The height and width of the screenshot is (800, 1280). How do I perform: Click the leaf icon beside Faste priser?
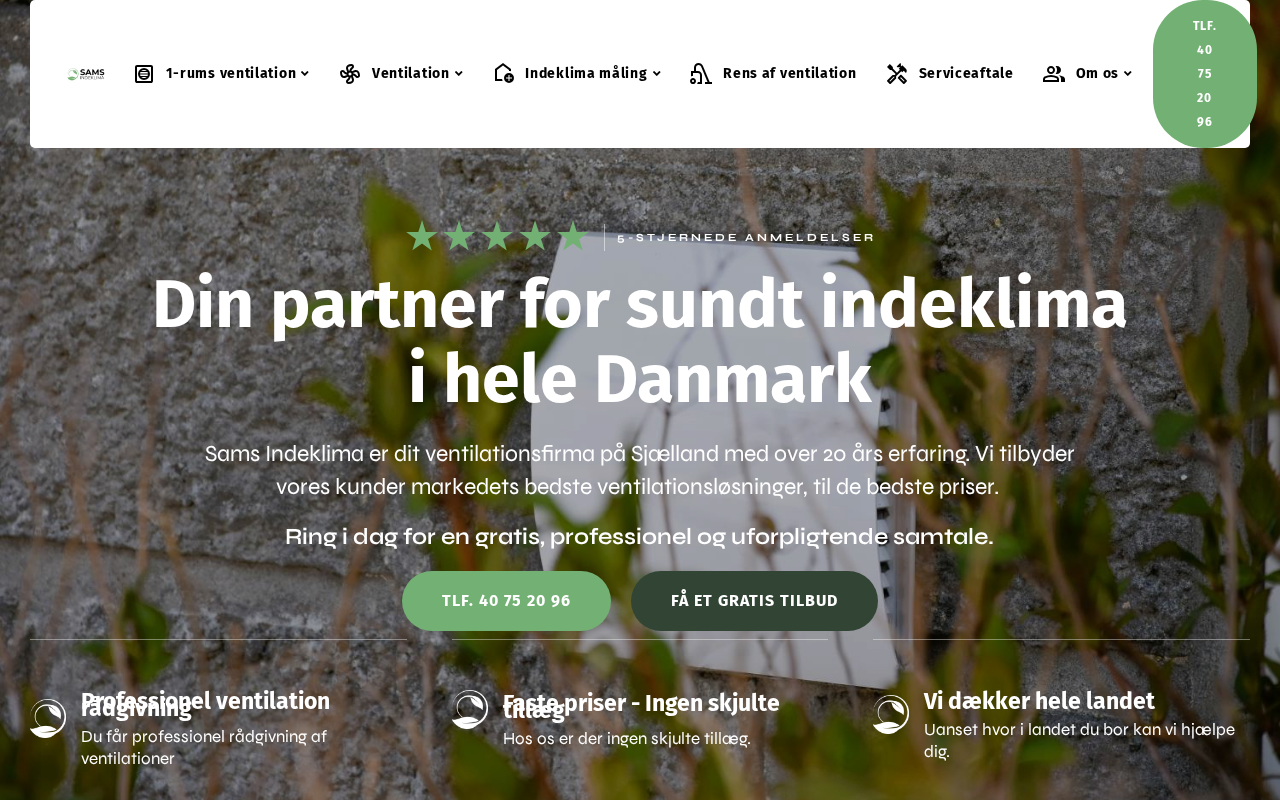point(469,709)
